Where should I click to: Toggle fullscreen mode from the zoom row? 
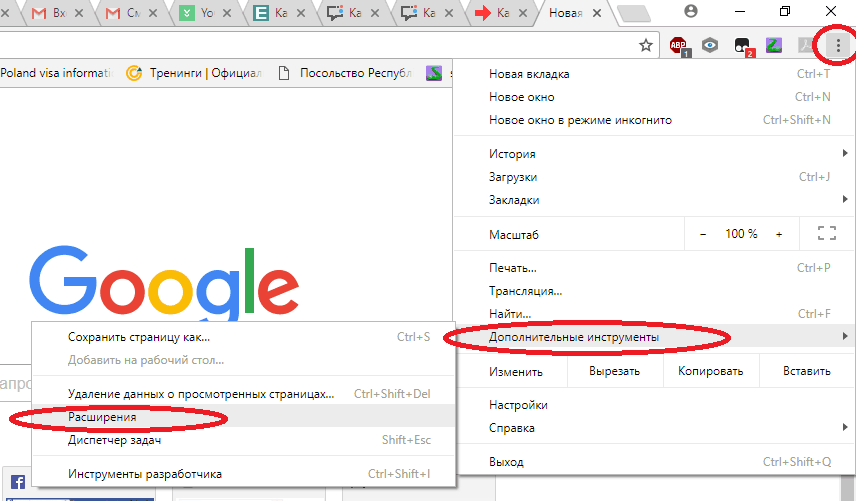pos(826,234)
